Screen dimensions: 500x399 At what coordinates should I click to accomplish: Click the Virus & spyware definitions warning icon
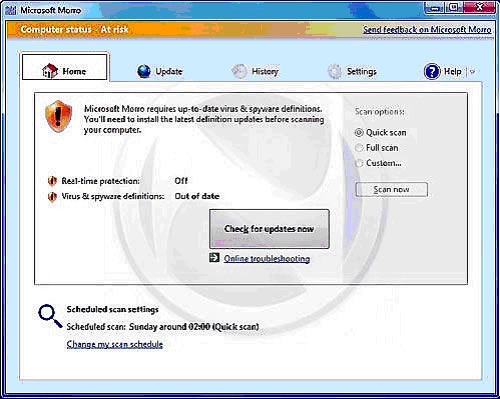pos(52,196)
